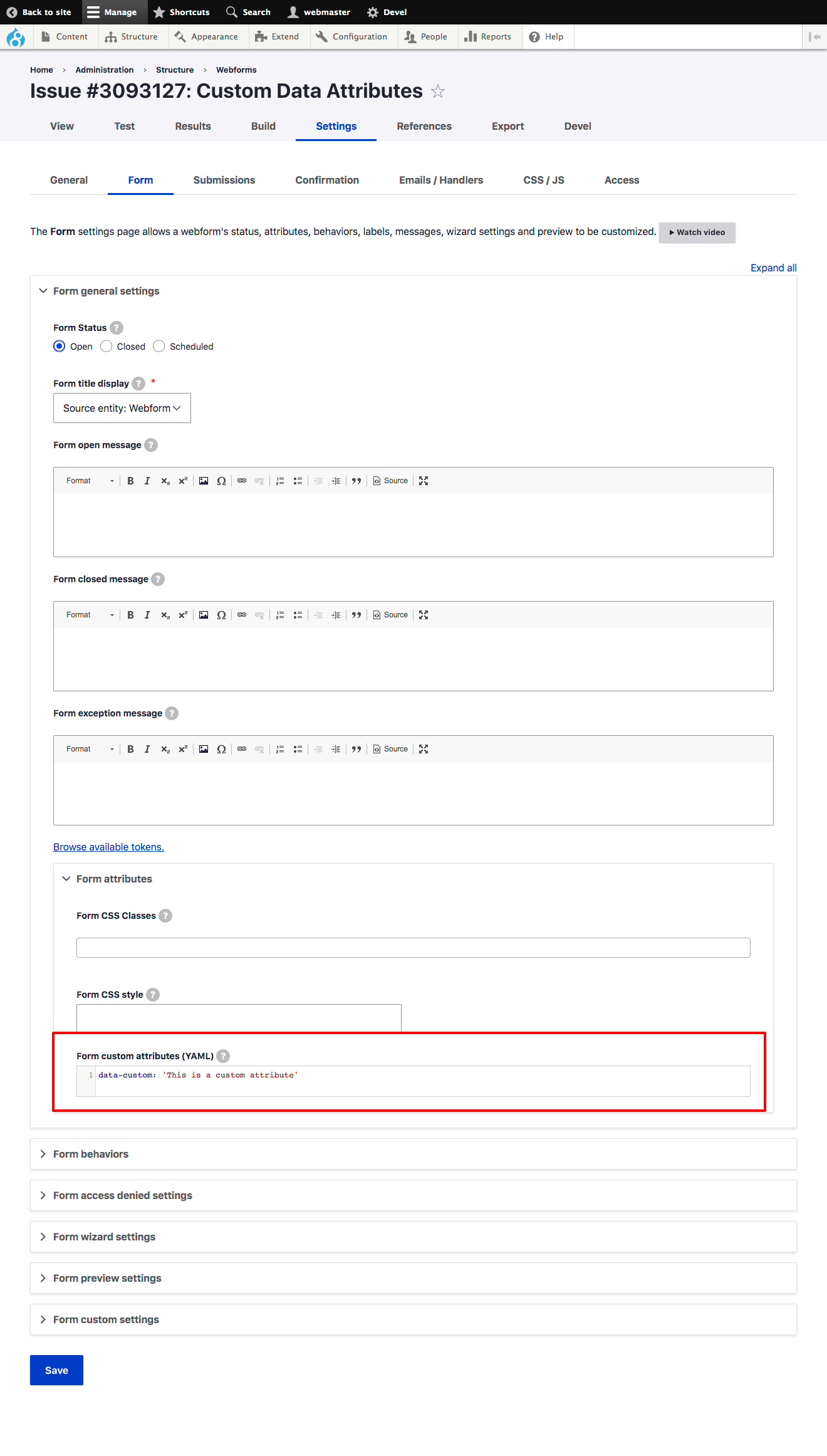Image resolution: width=827 pixels, height=1456 pixels.
Task: Click Bold icon in Form open message editor
Action: [130, 481]
